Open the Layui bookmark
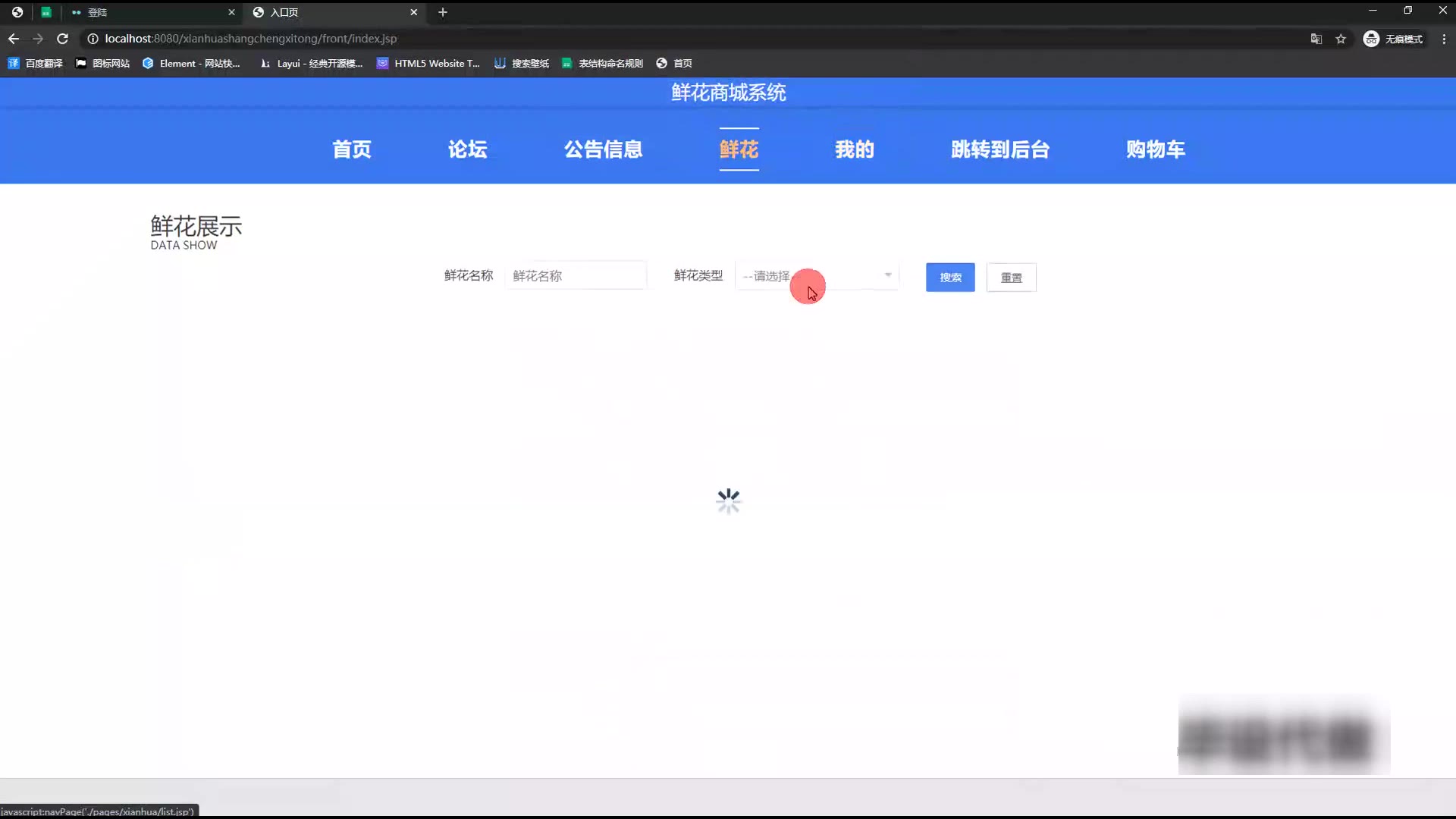This screenshot has height=819, width=1456. [x=311, y=64]
